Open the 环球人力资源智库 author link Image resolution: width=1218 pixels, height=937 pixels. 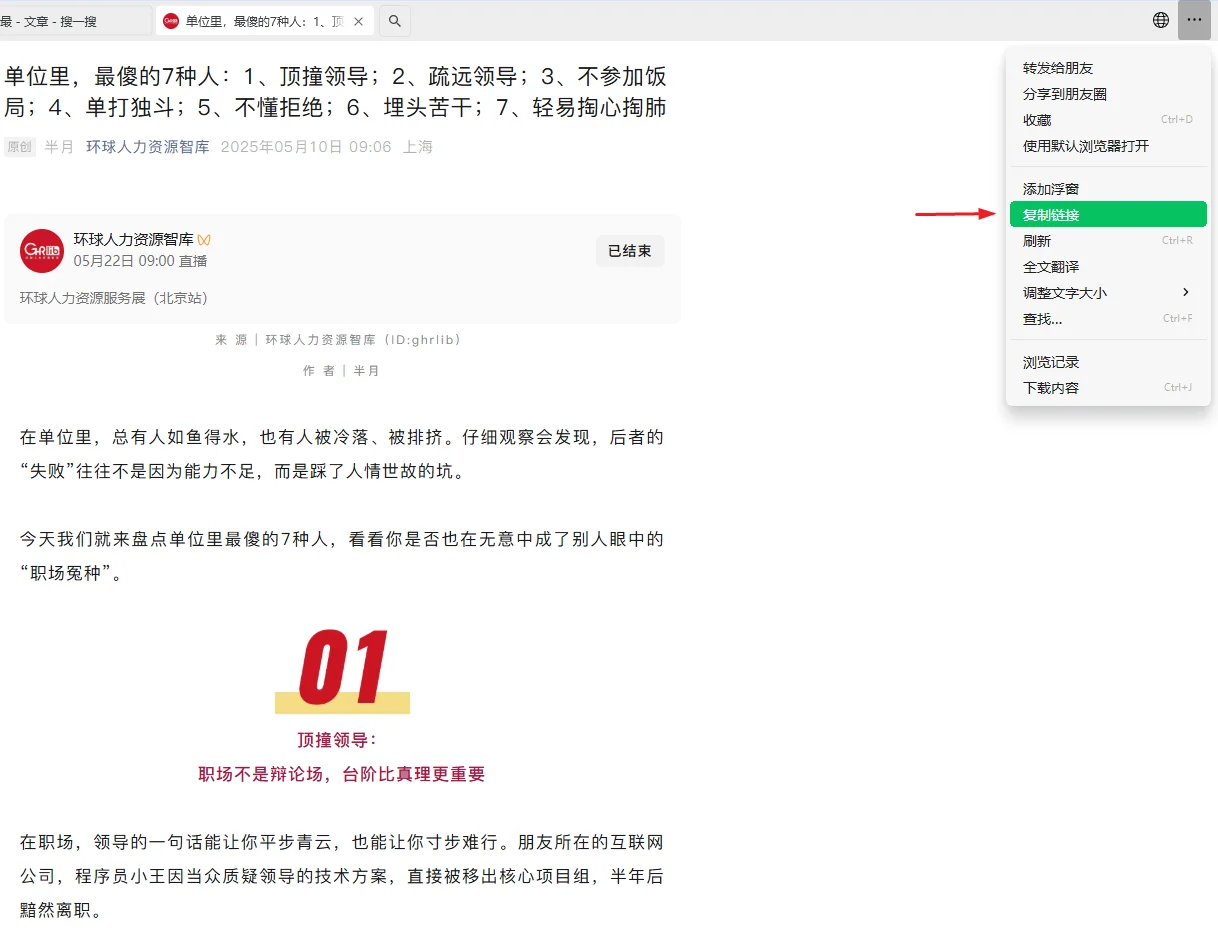[147, 145]
